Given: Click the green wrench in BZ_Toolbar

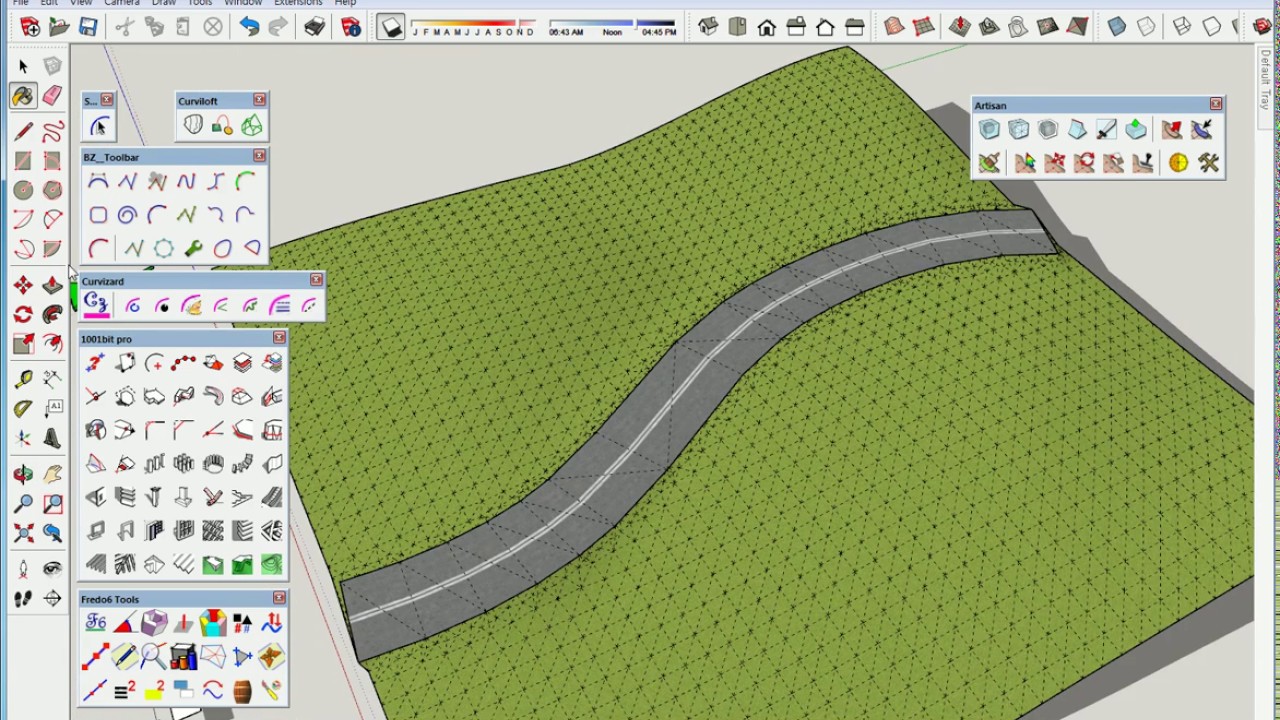Looking at the screenshot, I should pos(193,248).
